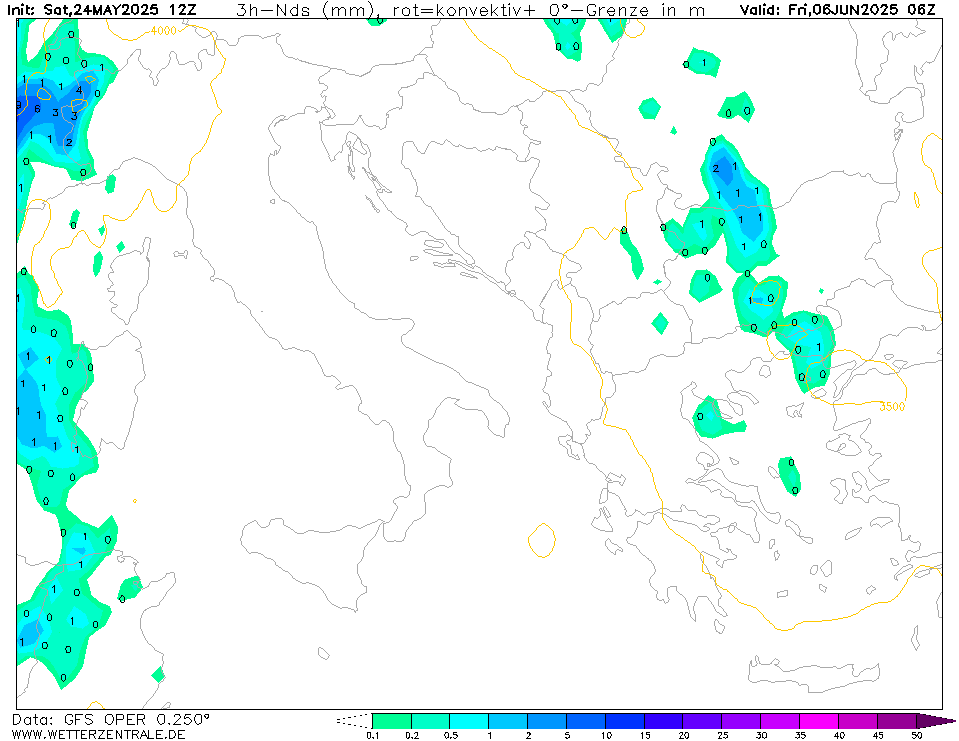Click the precipitation value 4 on map

tap(79, 90)
